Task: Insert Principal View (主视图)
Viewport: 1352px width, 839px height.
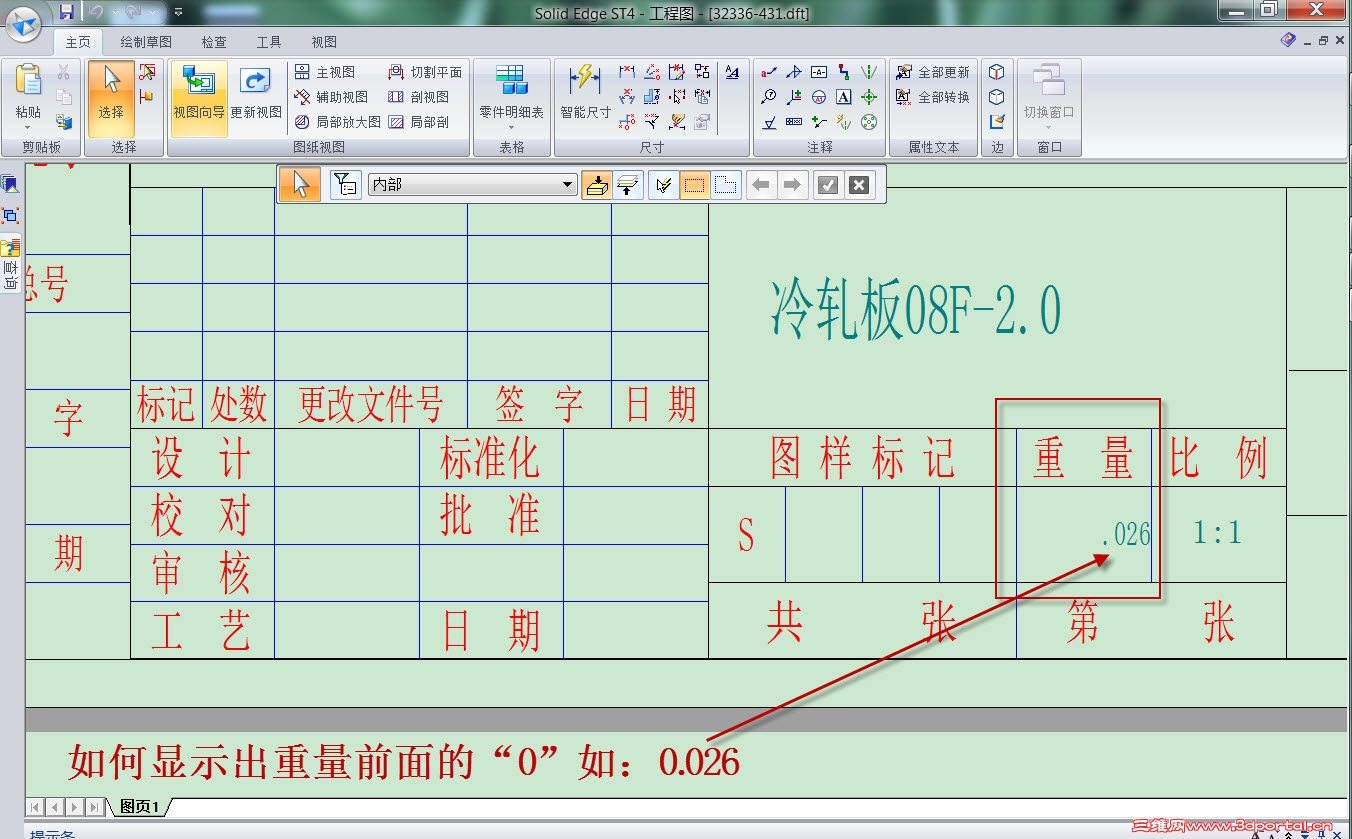Action: (325, 72)
